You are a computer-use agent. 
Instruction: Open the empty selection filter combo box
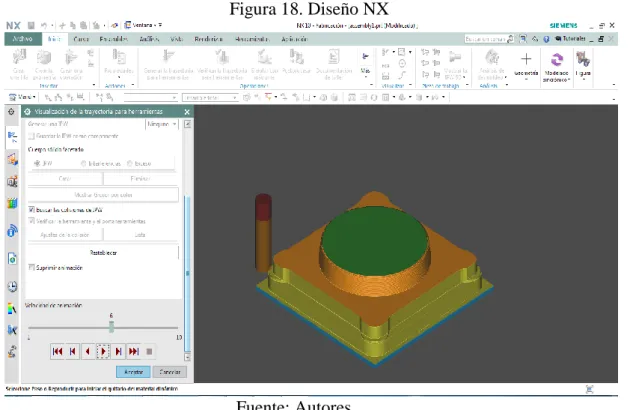pyautogui.click(x=151, y=98)
